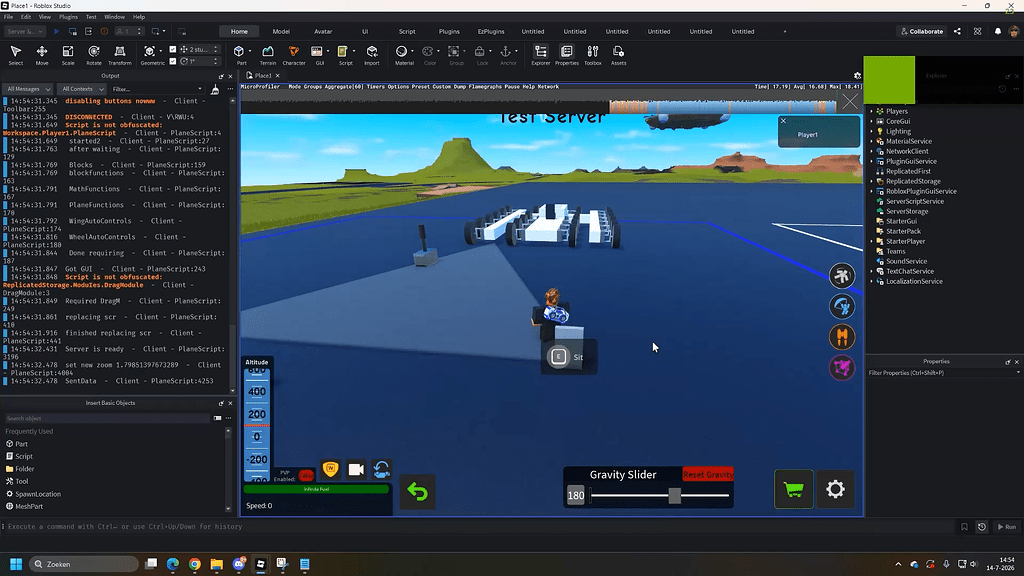The height and width of the screenshot is (576, 1024).
Task: Open the Character tool
Action: pyautogui.click(x=294, y=55)
